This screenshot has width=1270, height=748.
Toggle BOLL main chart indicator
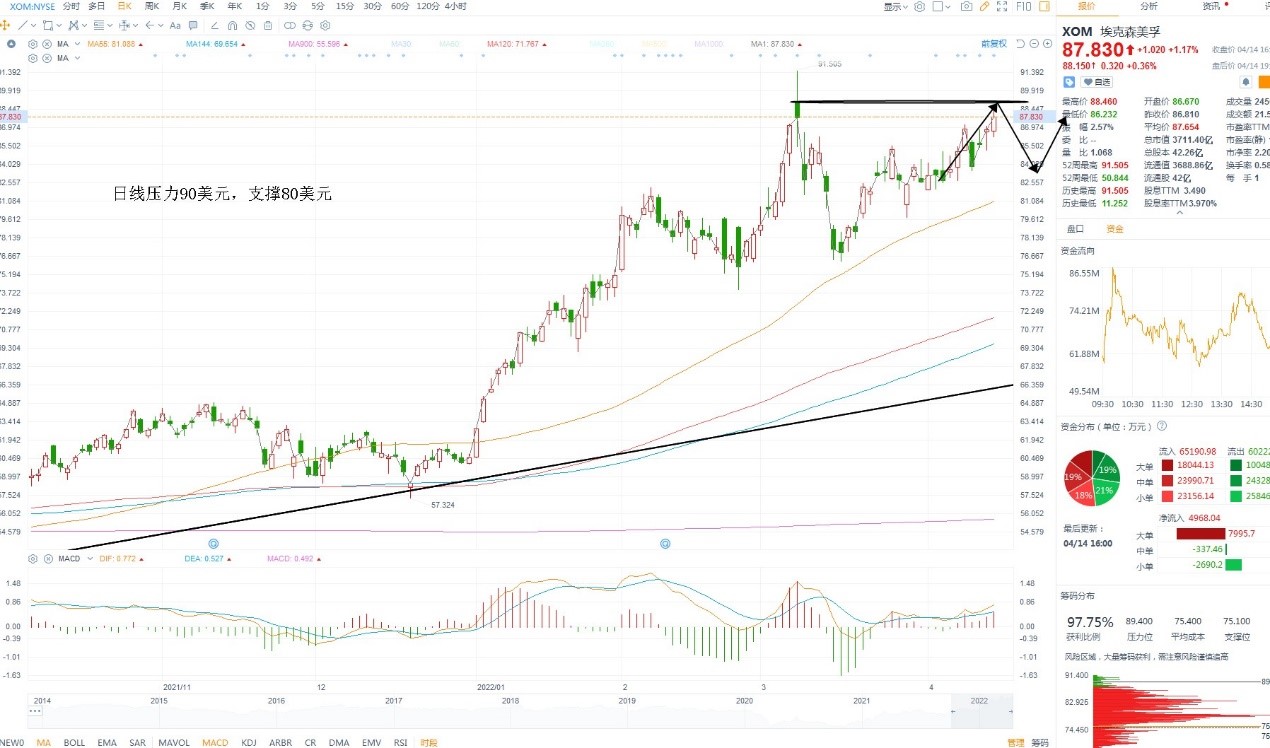coord(74,742)
